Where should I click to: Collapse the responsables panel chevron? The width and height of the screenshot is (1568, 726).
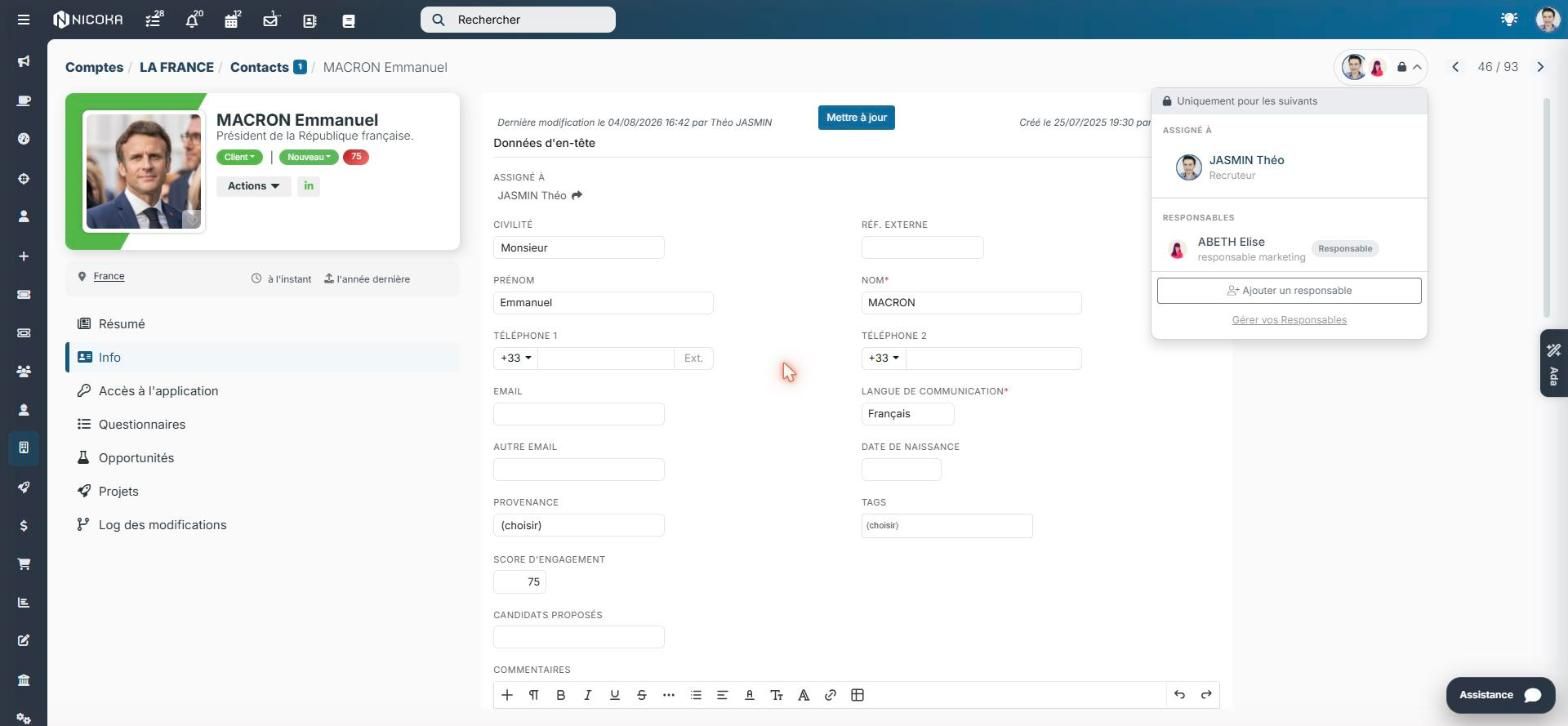tap(1417, 67)
